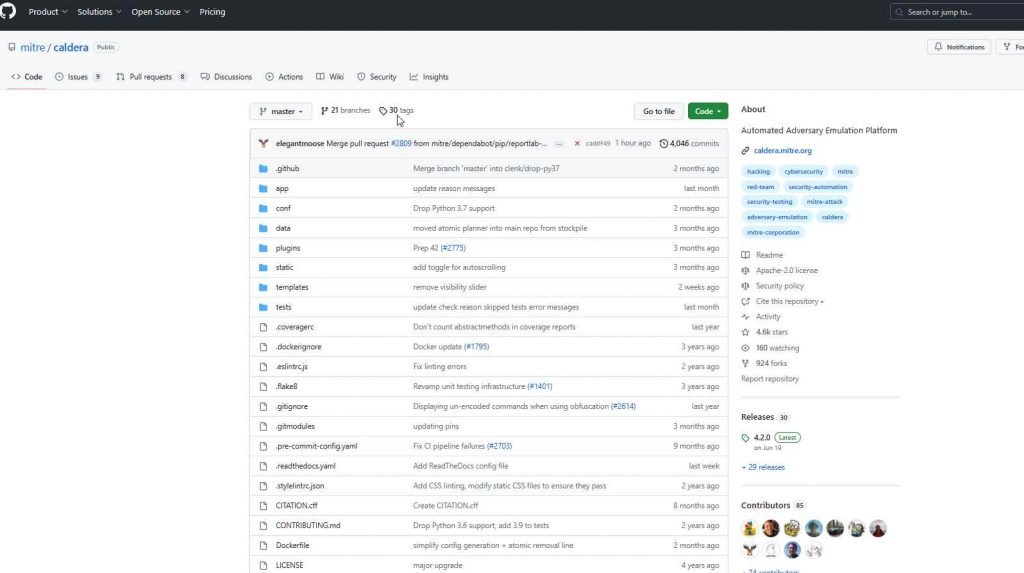Switch to the Issues tab
The image size is (1024, 573).
coord(78,77)
